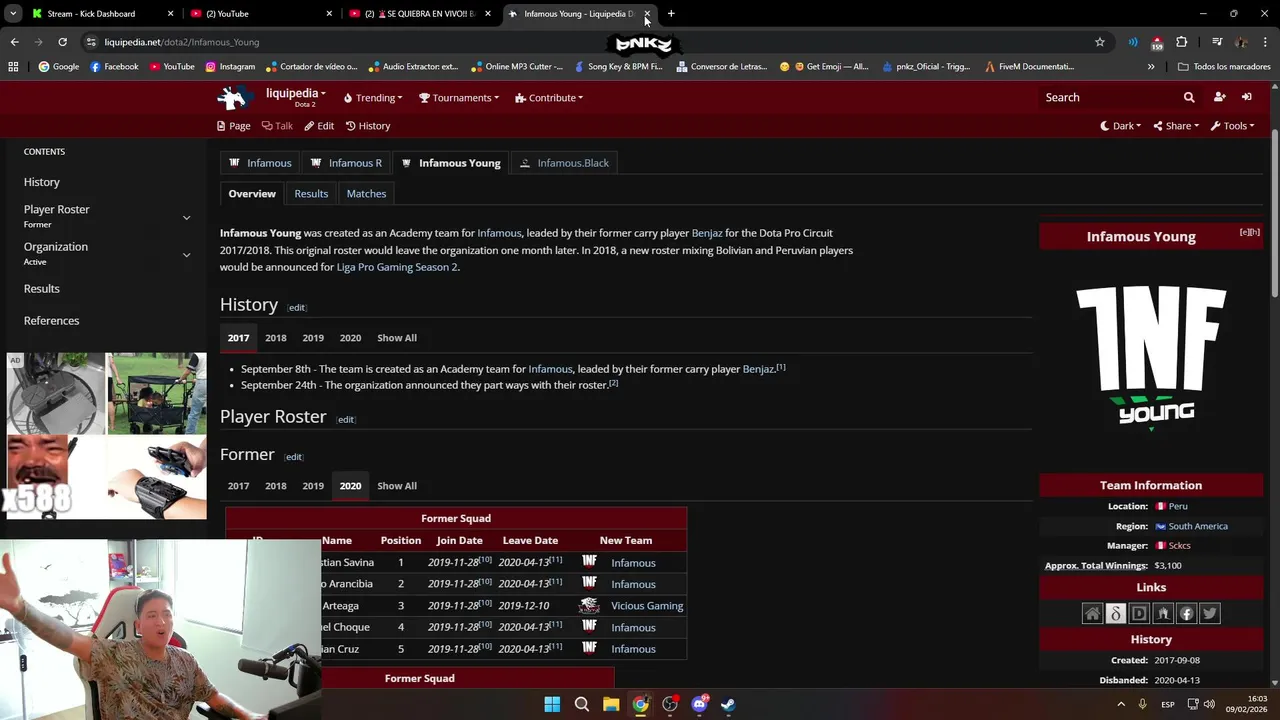This screenshot has width=1280, height=720.
Task: Open Steam from the taskbar
Action: [x=728, y=704]
